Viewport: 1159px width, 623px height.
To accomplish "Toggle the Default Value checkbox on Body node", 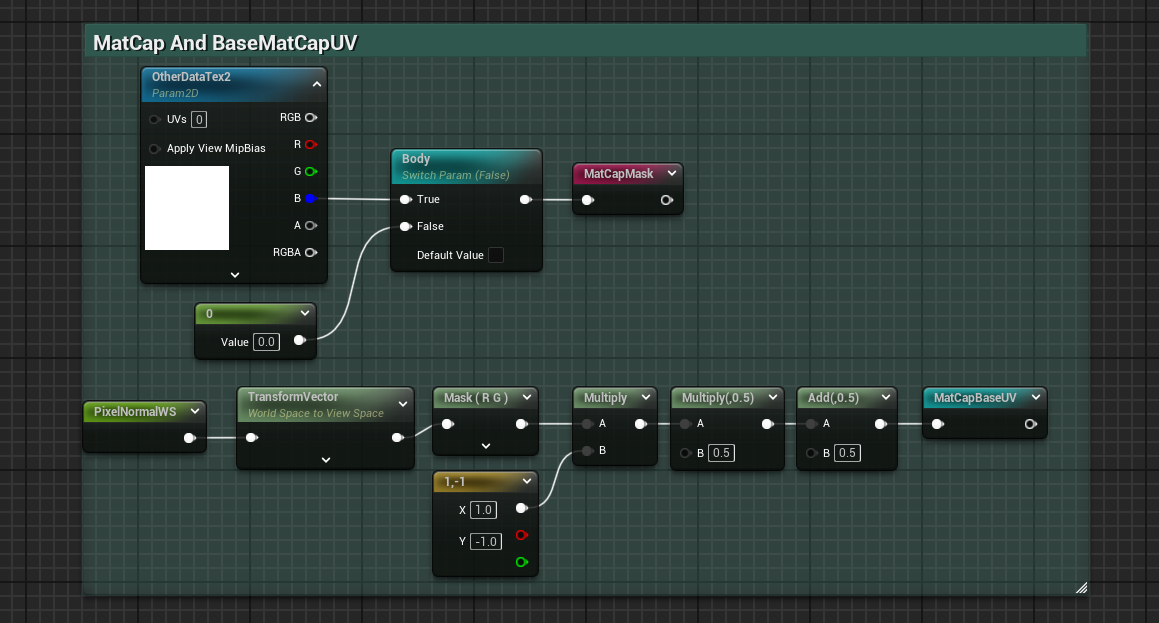I will 495,255.
